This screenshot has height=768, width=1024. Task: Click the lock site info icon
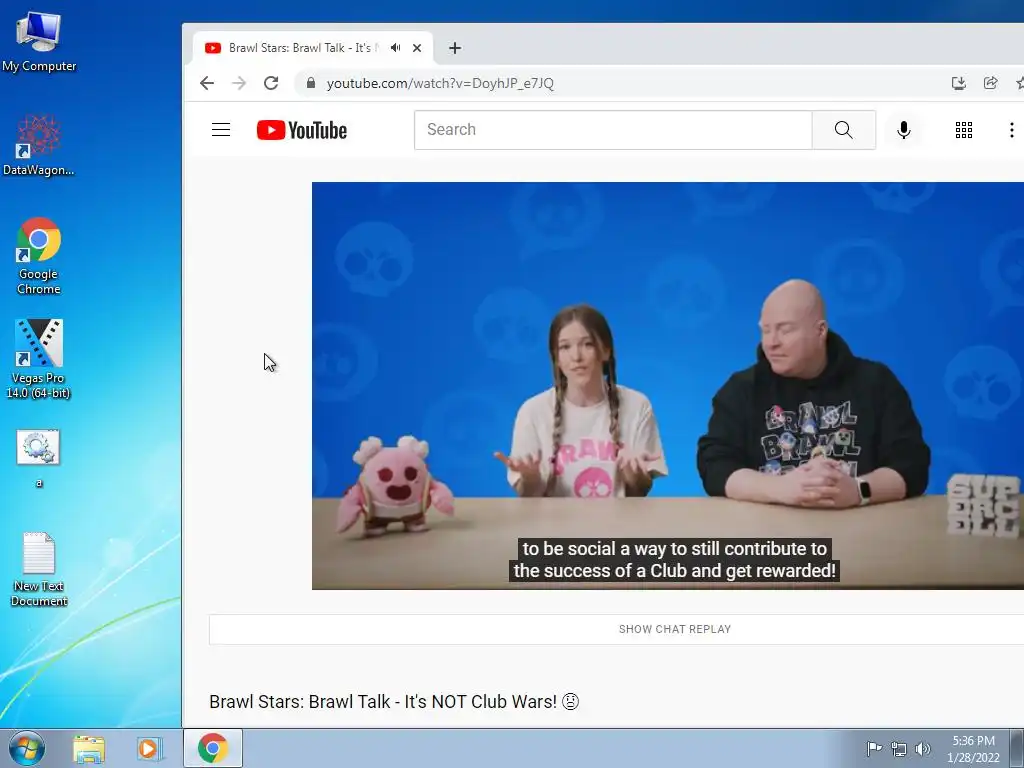click(311, 83)
